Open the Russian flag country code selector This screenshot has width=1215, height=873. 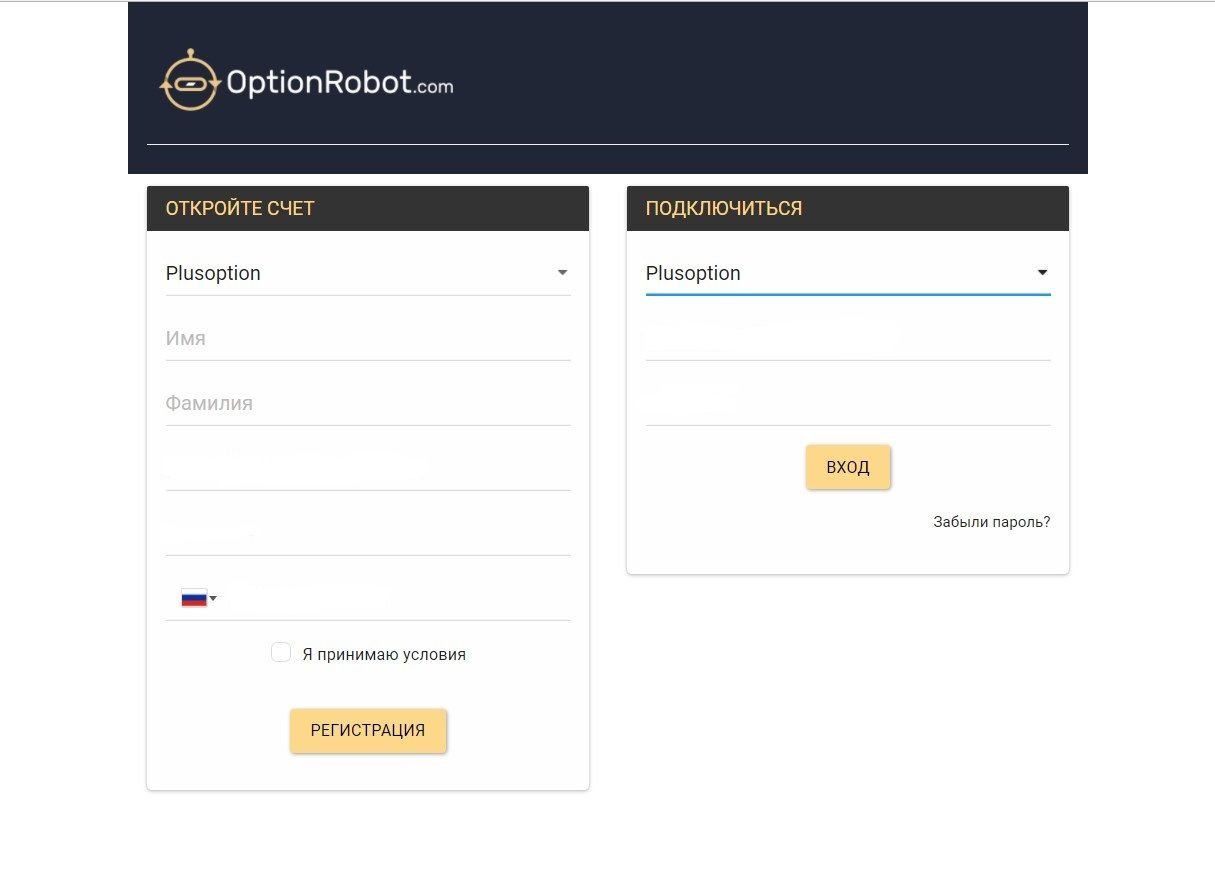point(198,599)
